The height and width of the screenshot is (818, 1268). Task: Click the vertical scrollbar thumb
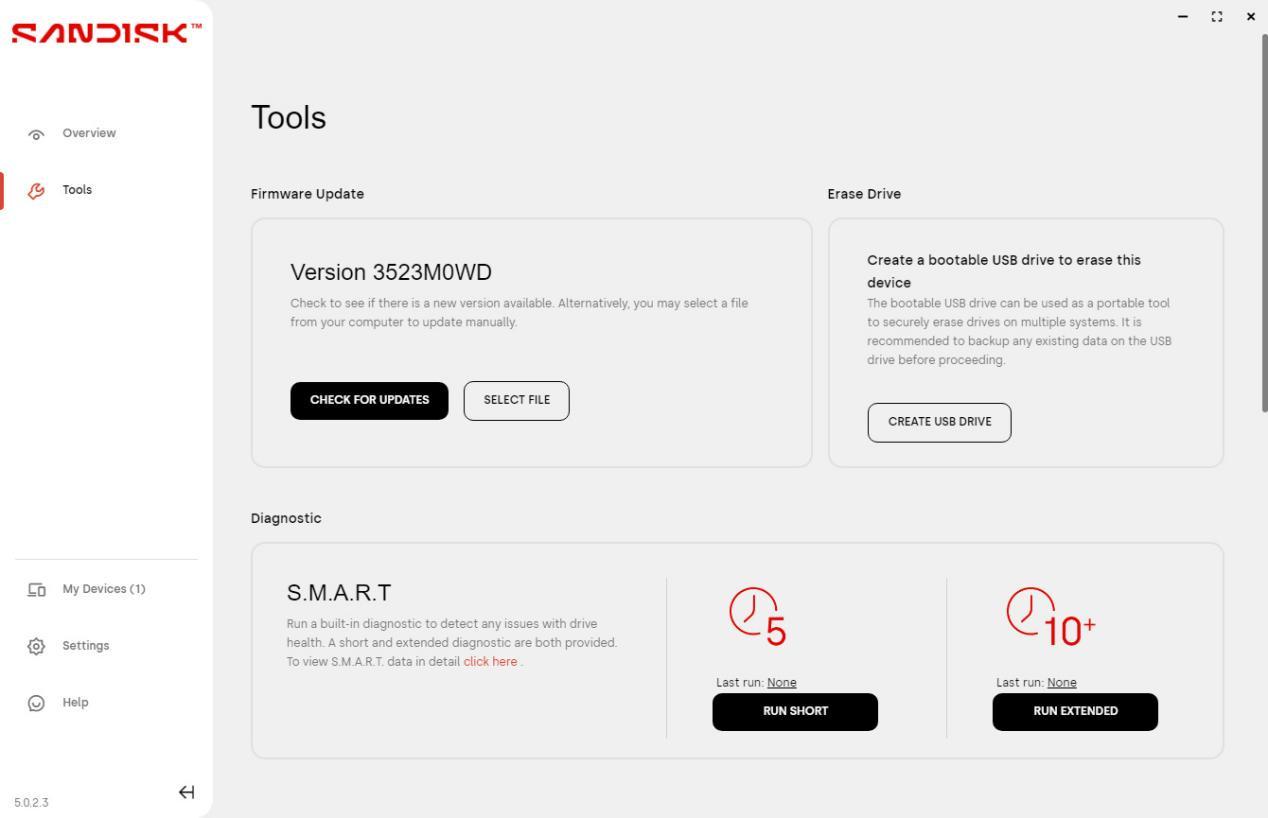click(1264, 222)
